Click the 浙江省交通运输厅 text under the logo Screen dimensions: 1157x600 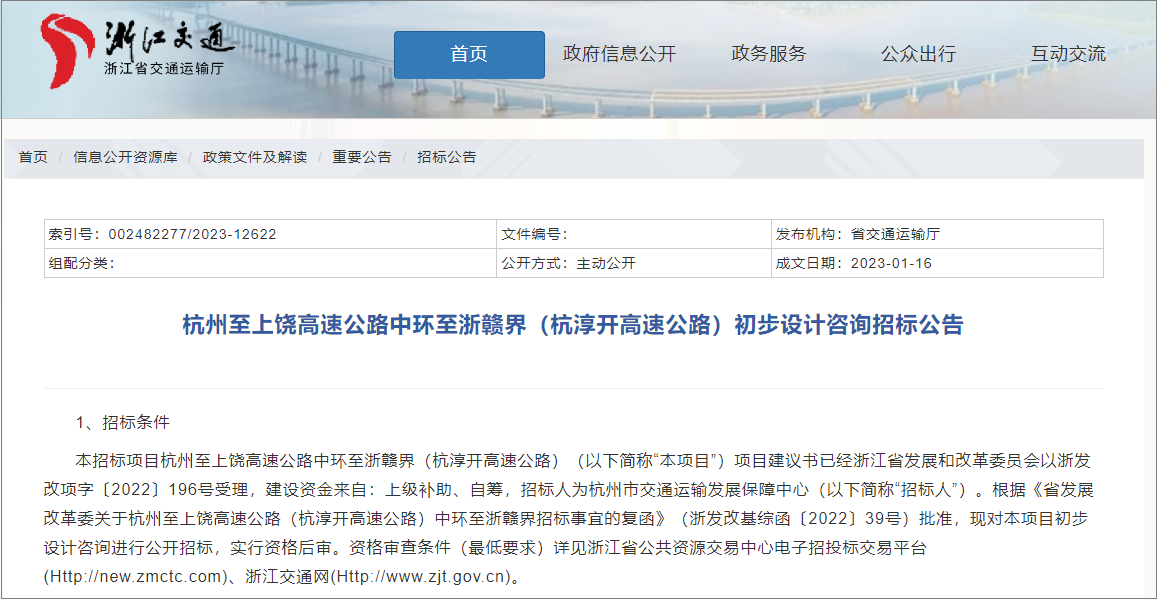pyautogui.click(x=164, y=68)
